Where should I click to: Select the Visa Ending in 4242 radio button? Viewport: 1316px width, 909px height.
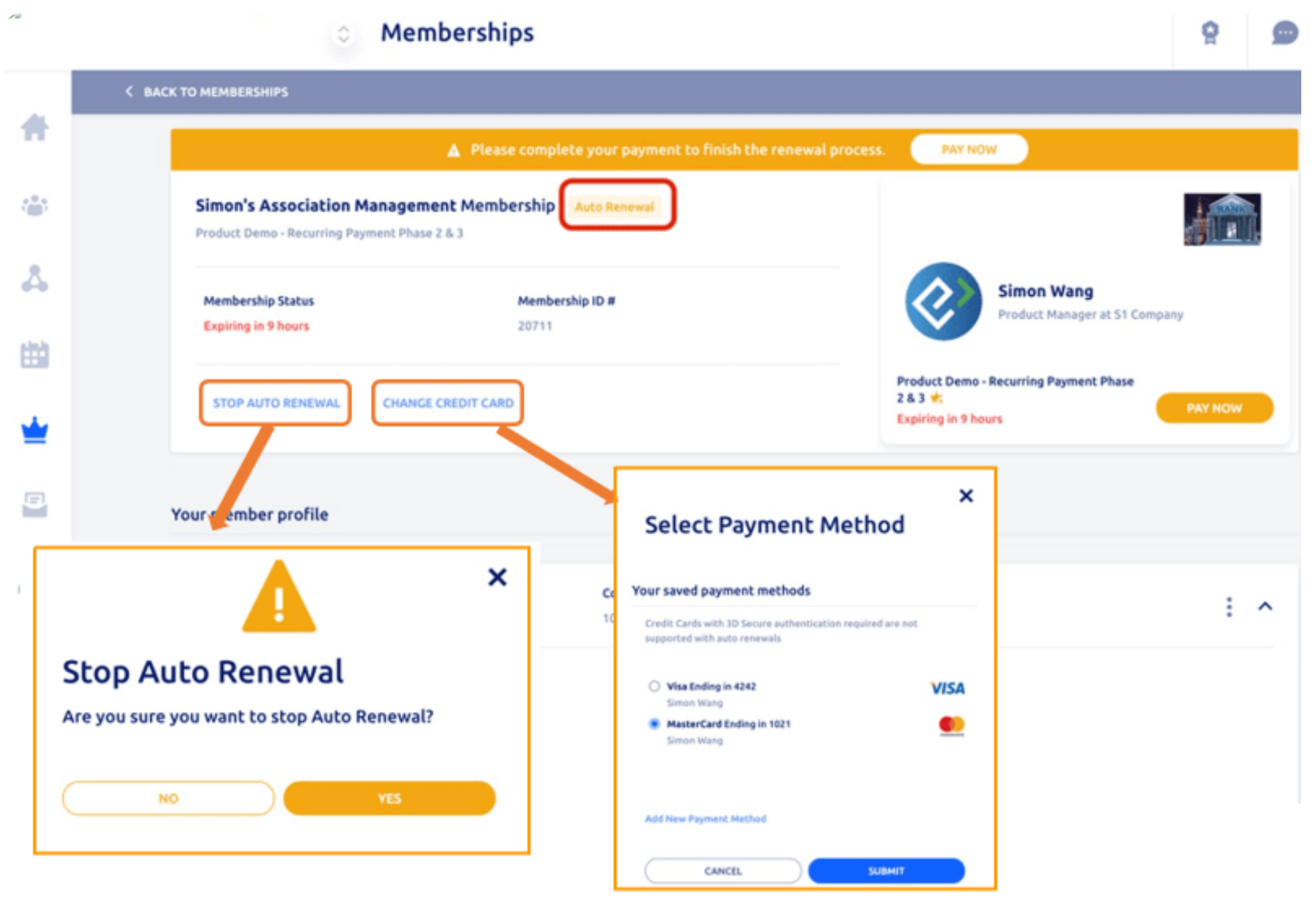point(654,686)
